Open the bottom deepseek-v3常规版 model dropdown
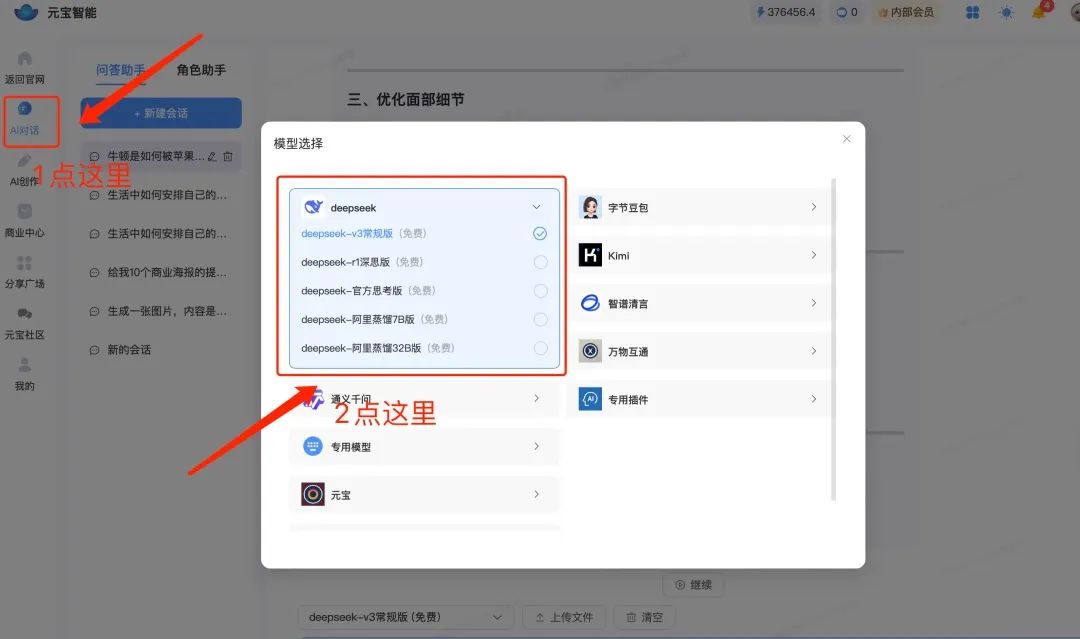This screenshot has width=1080, height=639. tap(405, 617)
